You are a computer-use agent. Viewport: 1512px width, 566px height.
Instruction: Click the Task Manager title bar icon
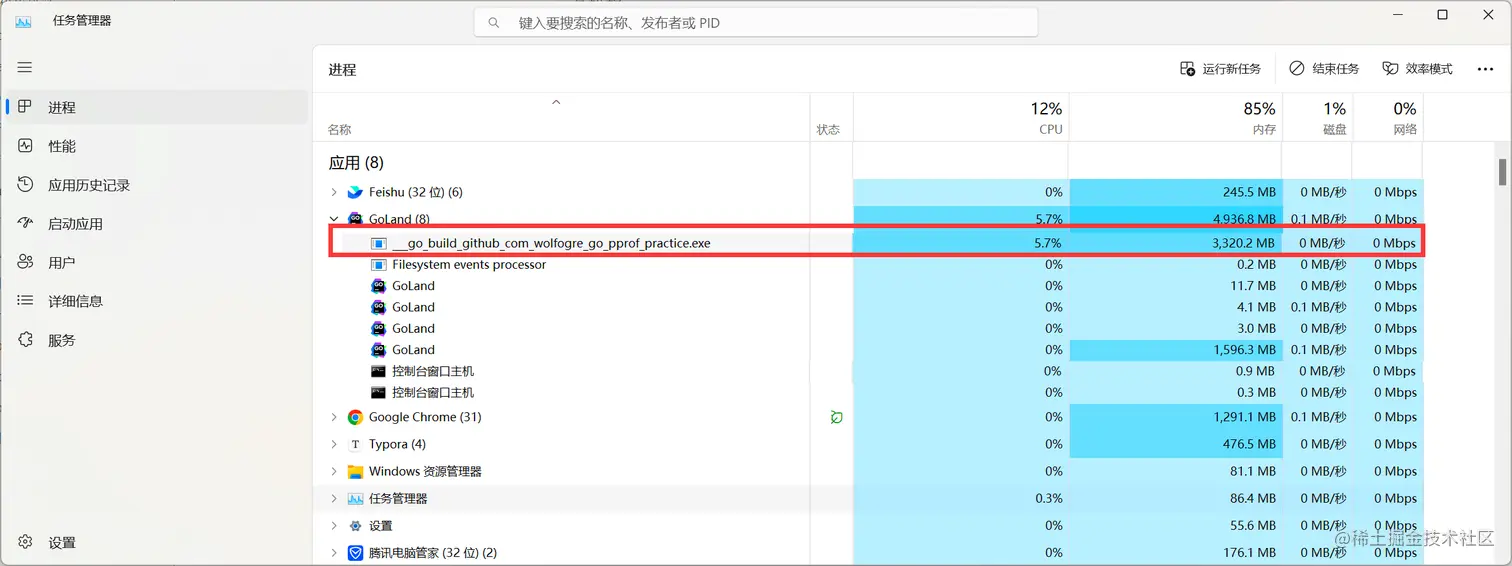coord(23,20)
